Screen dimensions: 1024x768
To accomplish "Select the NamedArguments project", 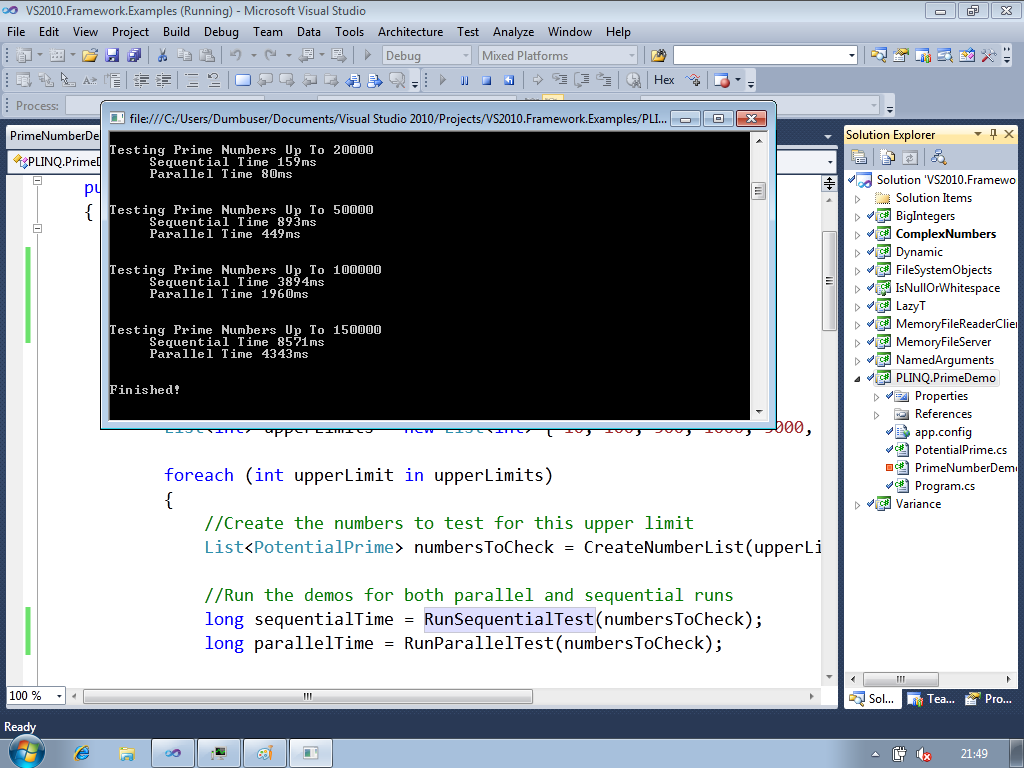I will pyautogui.click(x=944, y=360).
